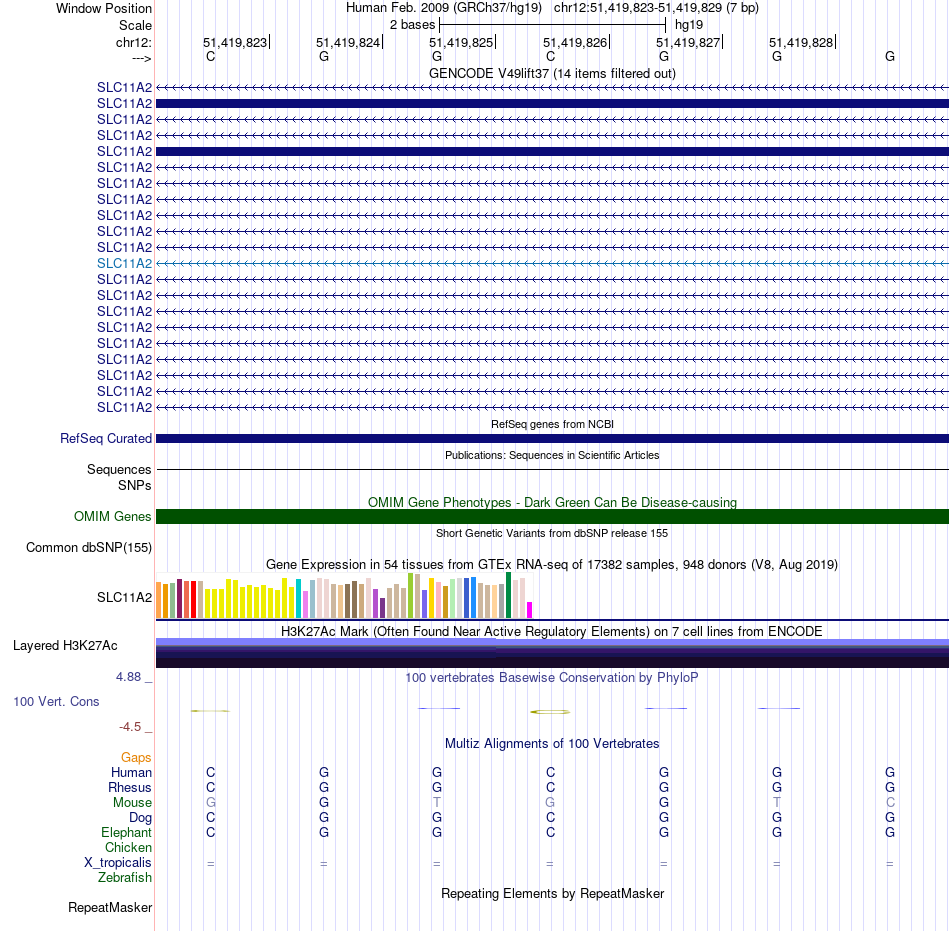
Task: Click the 4.88 PhyloP upper scale value
Action: [128, 677]
